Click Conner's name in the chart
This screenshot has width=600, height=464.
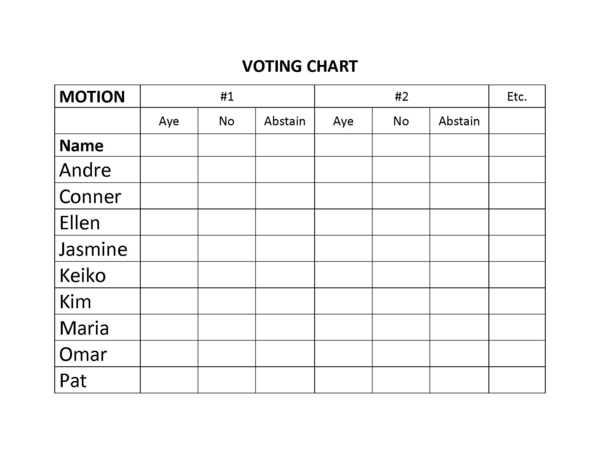(90, 196)
